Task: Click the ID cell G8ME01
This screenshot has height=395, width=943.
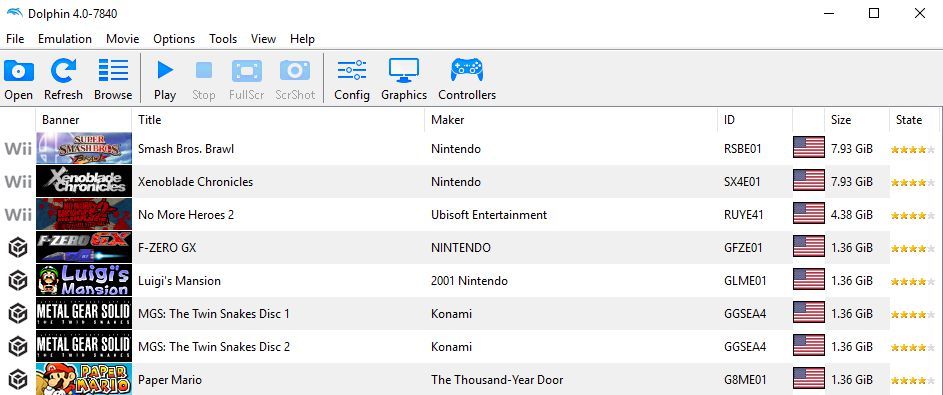Action: (745, 380)
